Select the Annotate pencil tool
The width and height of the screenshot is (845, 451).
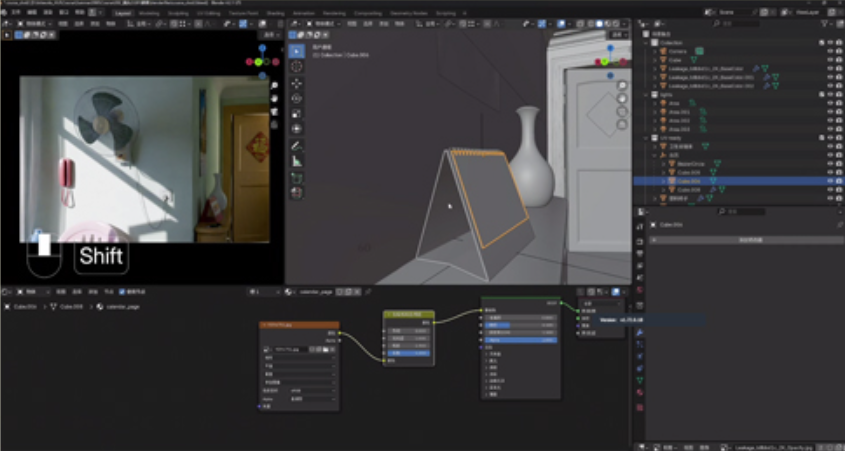tap(296, 145)
